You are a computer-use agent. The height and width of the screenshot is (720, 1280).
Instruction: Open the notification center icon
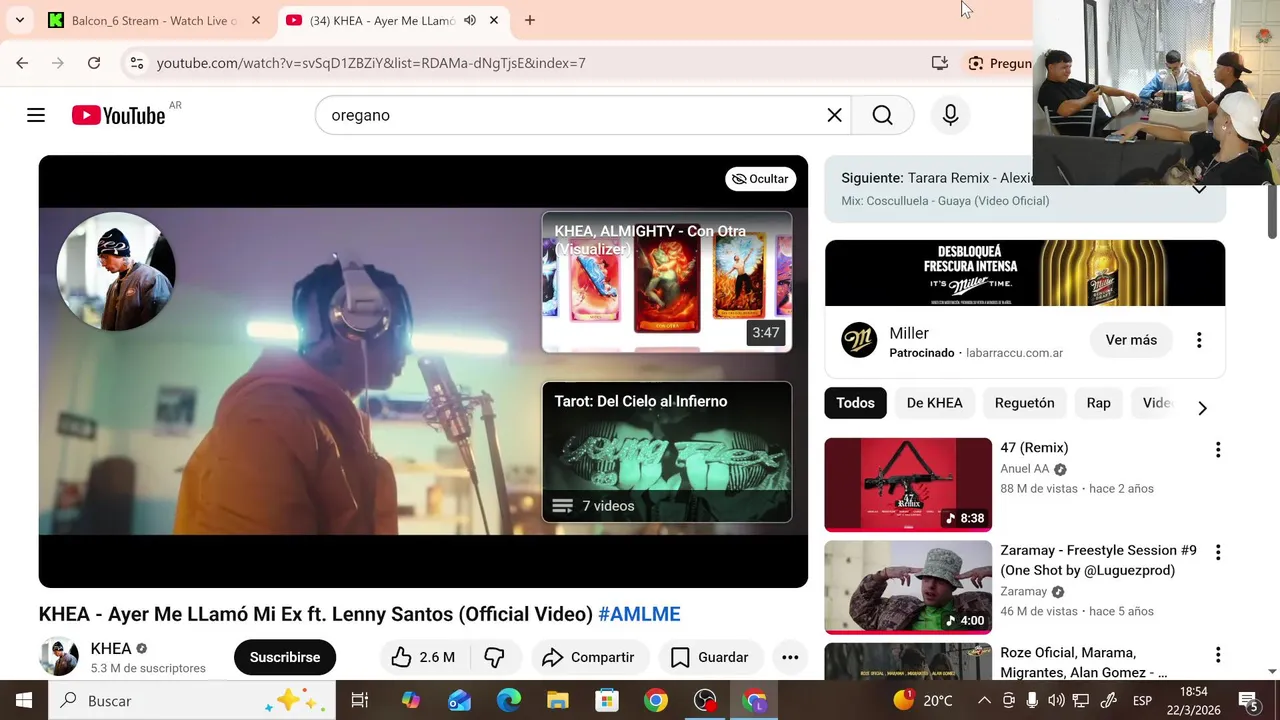tap(1249, 701)
